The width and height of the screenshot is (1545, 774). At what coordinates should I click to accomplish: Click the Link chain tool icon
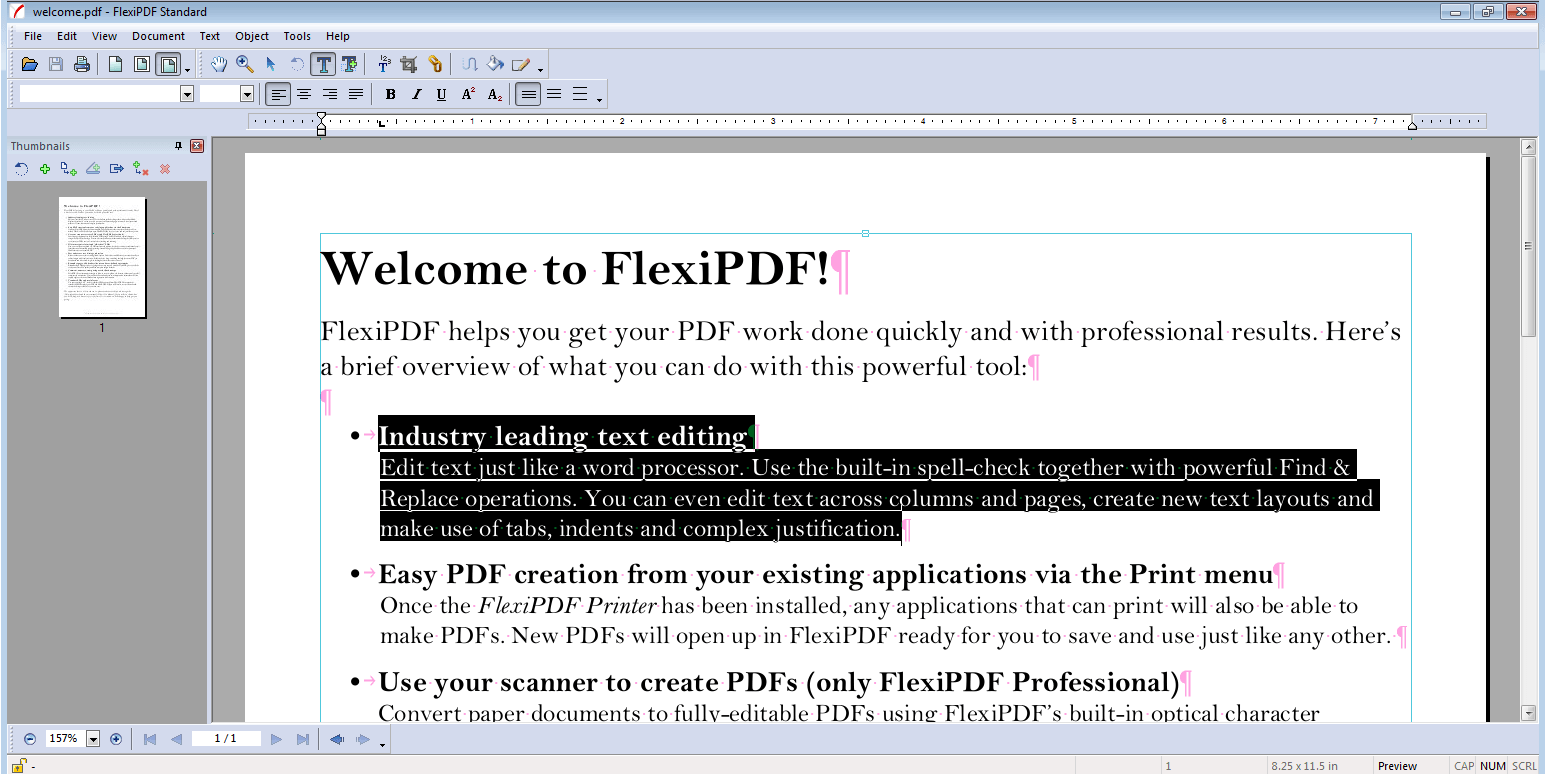(x=435, y=65)
